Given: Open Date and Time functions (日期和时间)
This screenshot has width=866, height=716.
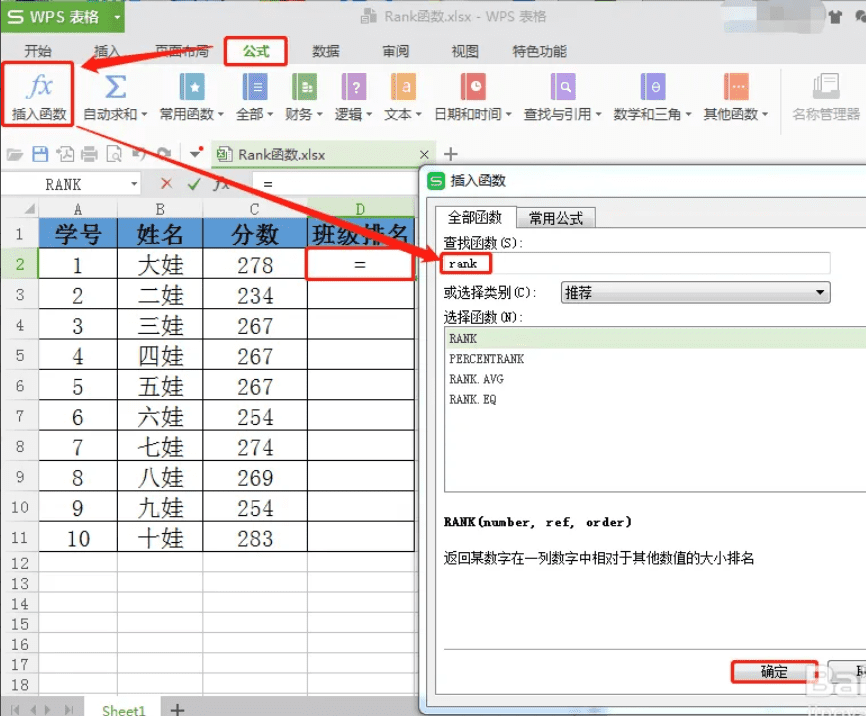Looking at the screenshot, I should 473,95.
